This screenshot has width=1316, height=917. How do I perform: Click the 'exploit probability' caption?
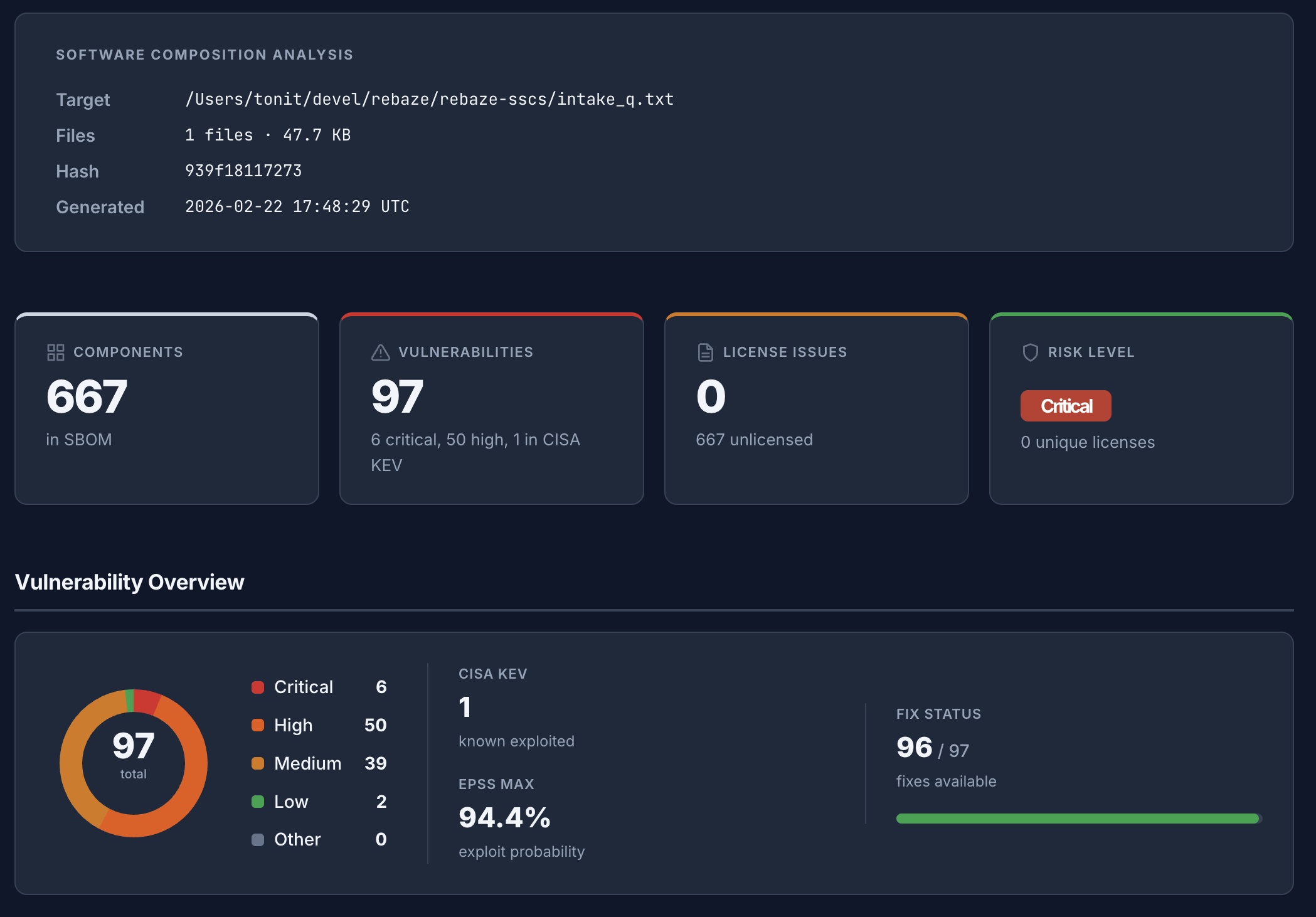coord(521,852)
